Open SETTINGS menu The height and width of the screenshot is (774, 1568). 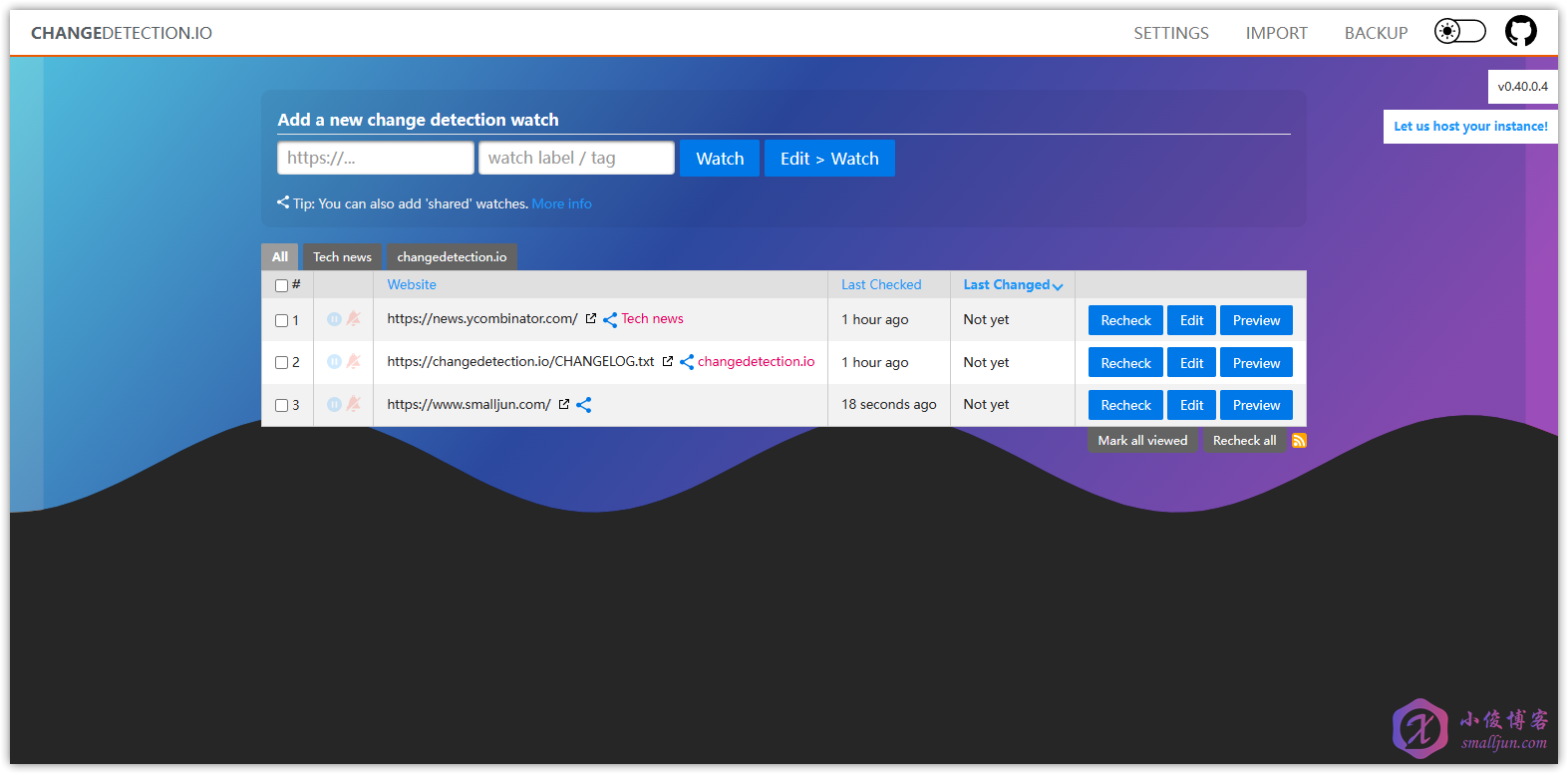1171,33
